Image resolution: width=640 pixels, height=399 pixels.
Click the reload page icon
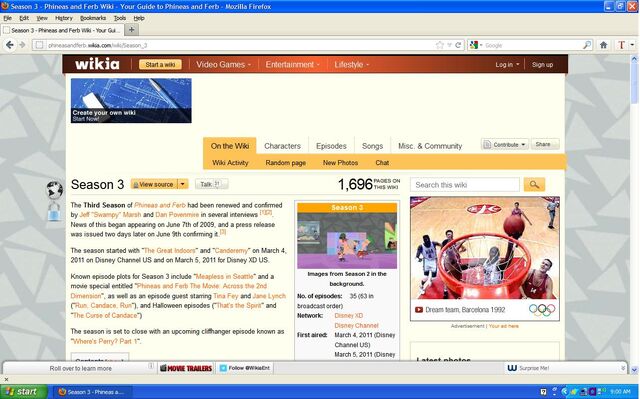pos(458,45)
